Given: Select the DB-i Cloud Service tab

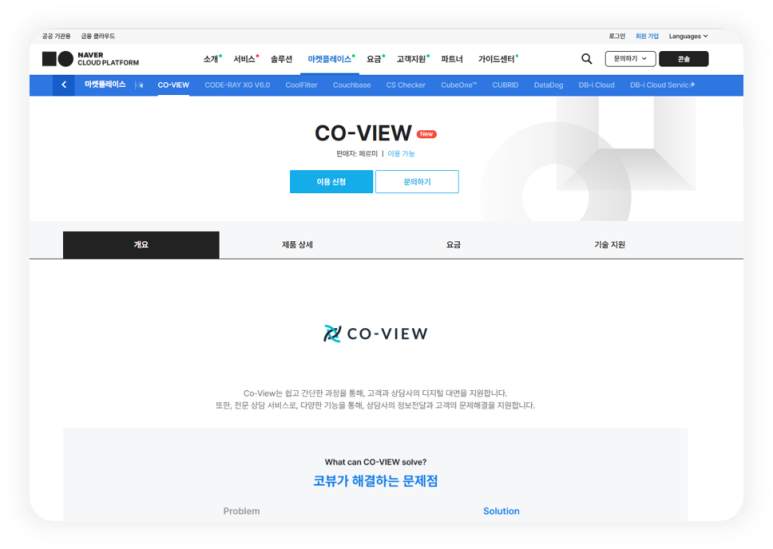Looking at the screenshot, I should (661, 85).
